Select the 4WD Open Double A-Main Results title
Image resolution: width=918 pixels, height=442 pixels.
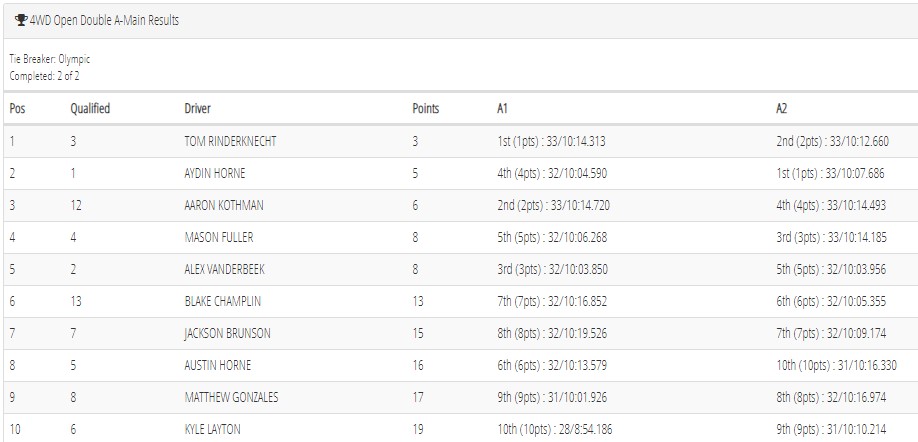[104, 20]
